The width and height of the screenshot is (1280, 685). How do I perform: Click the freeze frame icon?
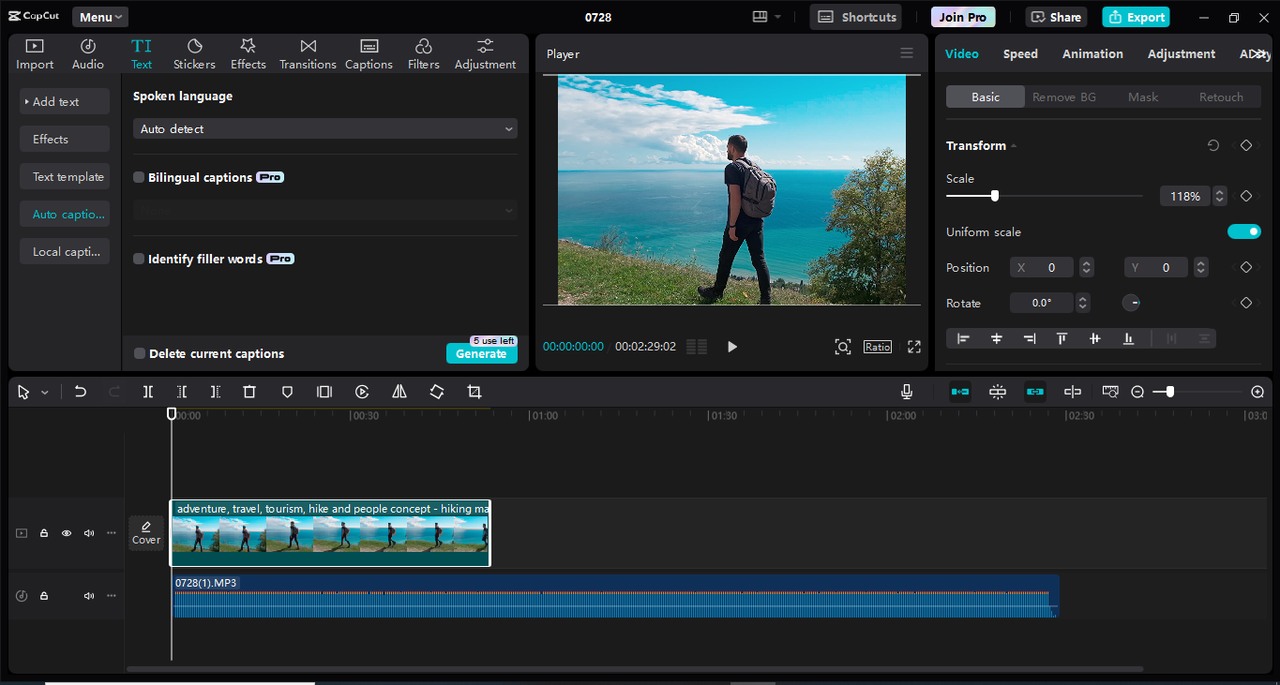pos(324,392)
